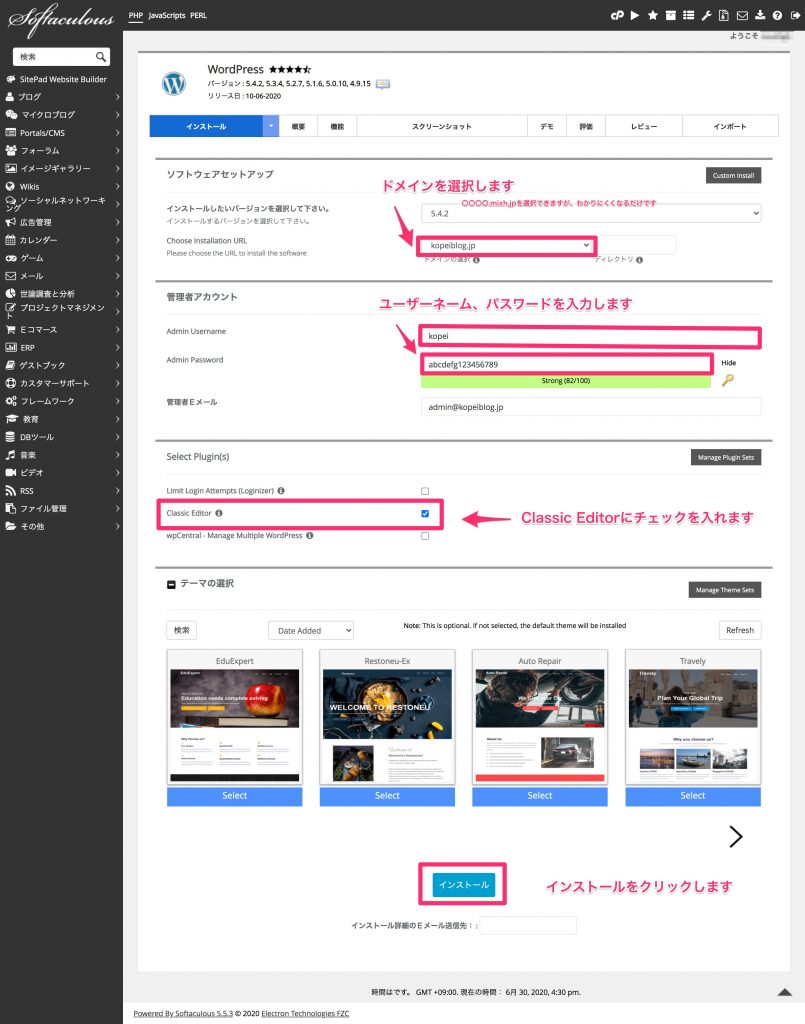The width and height of the screenshot is (805, 1024).
Task: Click the help question mark icon
Action: point(777,15)
